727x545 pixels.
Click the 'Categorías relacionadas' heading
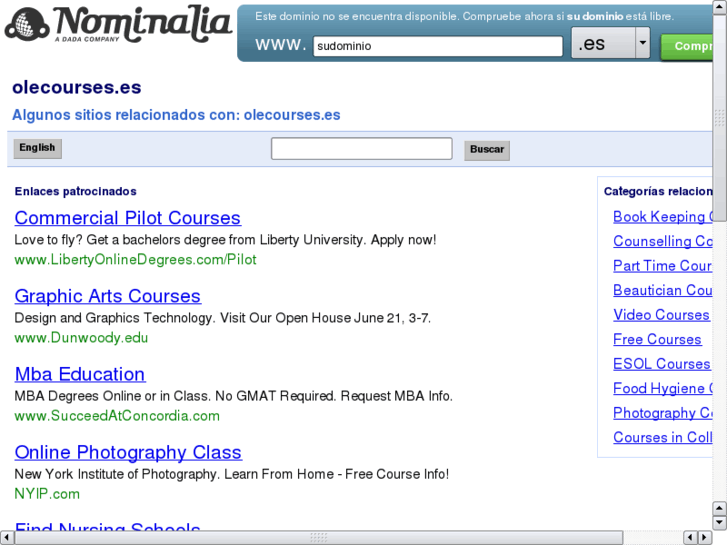(x=658, y=192)
